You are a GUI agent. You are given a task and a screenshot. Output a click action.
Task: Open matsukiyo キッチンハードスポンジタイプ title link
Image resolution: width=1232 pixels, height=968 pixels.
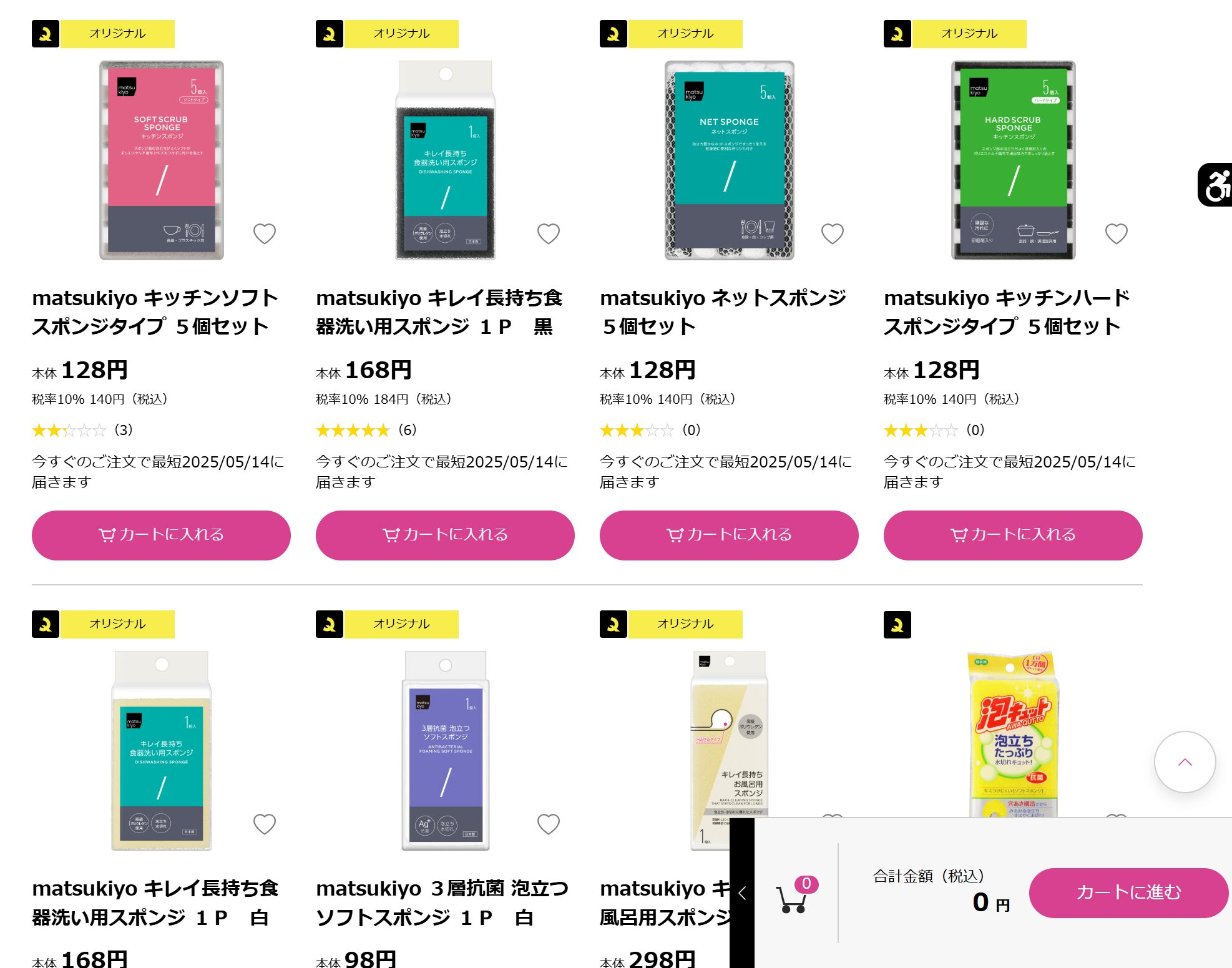coord(1007,312)
